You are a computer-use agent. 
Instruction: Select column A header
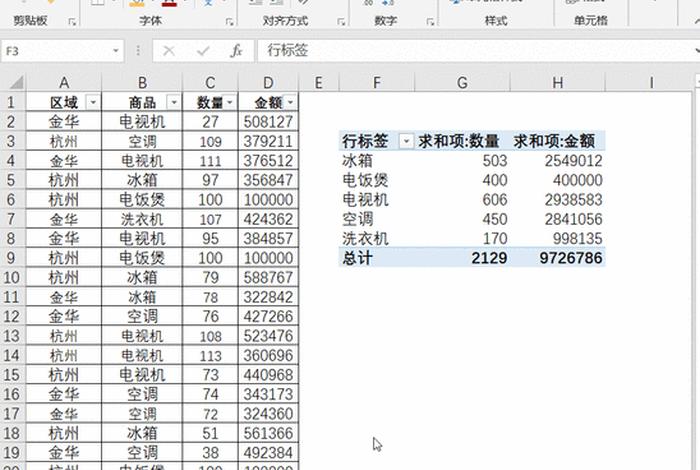(64, 83)
